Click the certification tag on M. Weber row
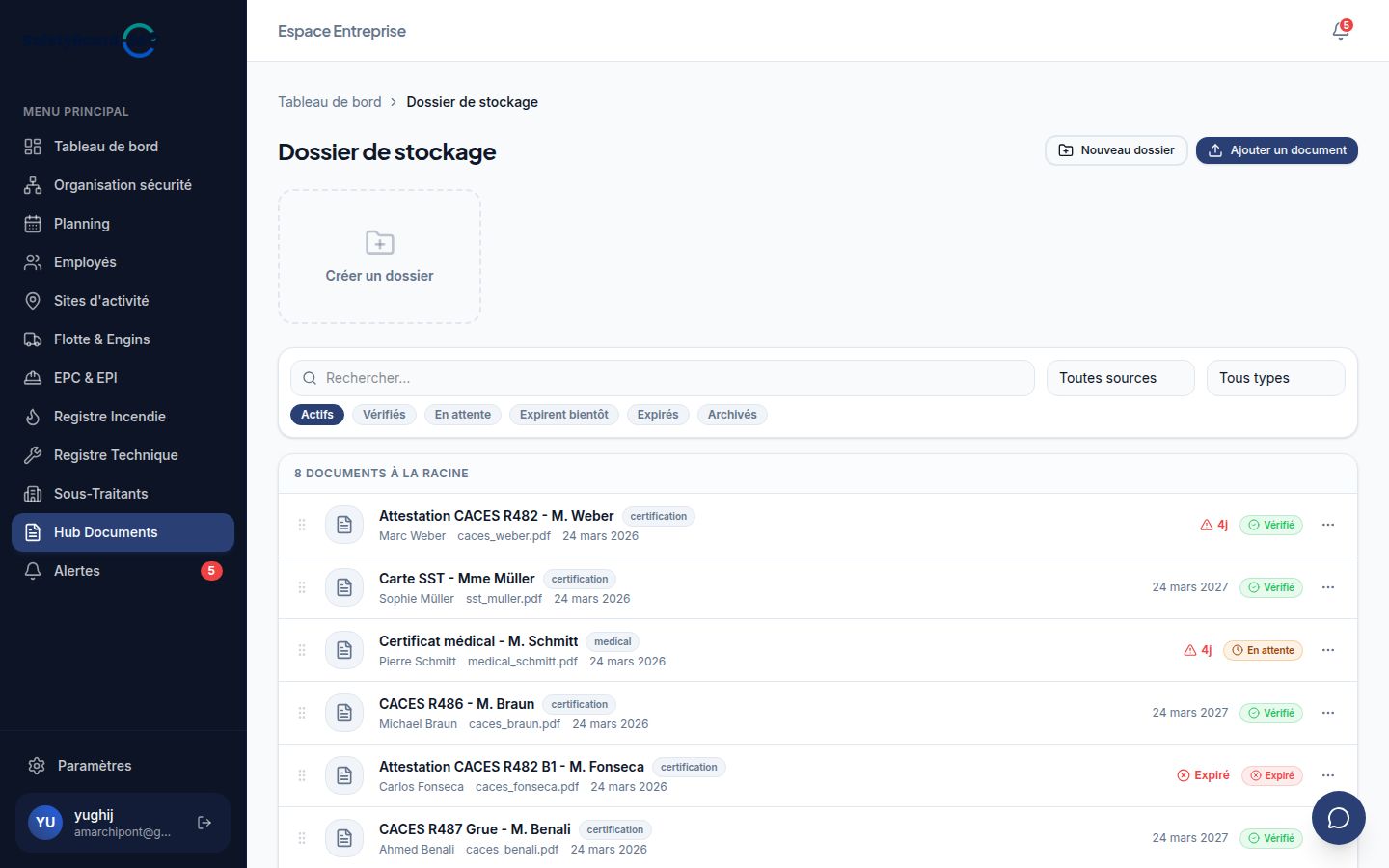Viewport: 1389px width, 868px height. [659, 516]
